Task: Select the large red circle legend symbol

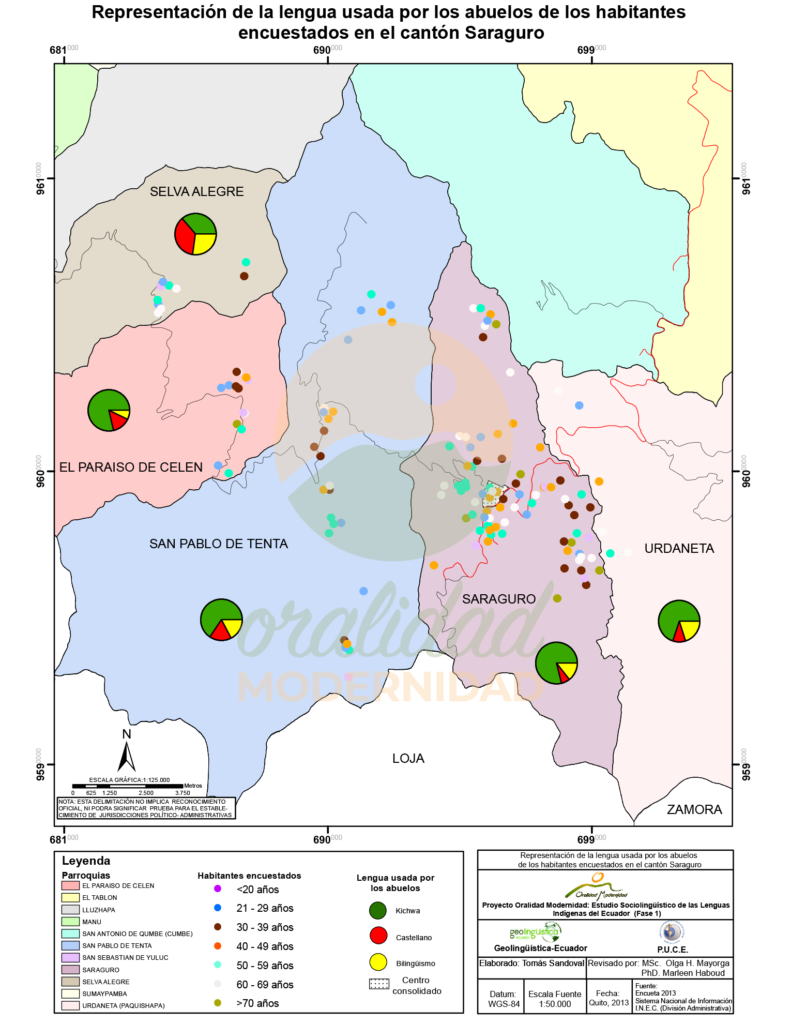Action: 378,936
